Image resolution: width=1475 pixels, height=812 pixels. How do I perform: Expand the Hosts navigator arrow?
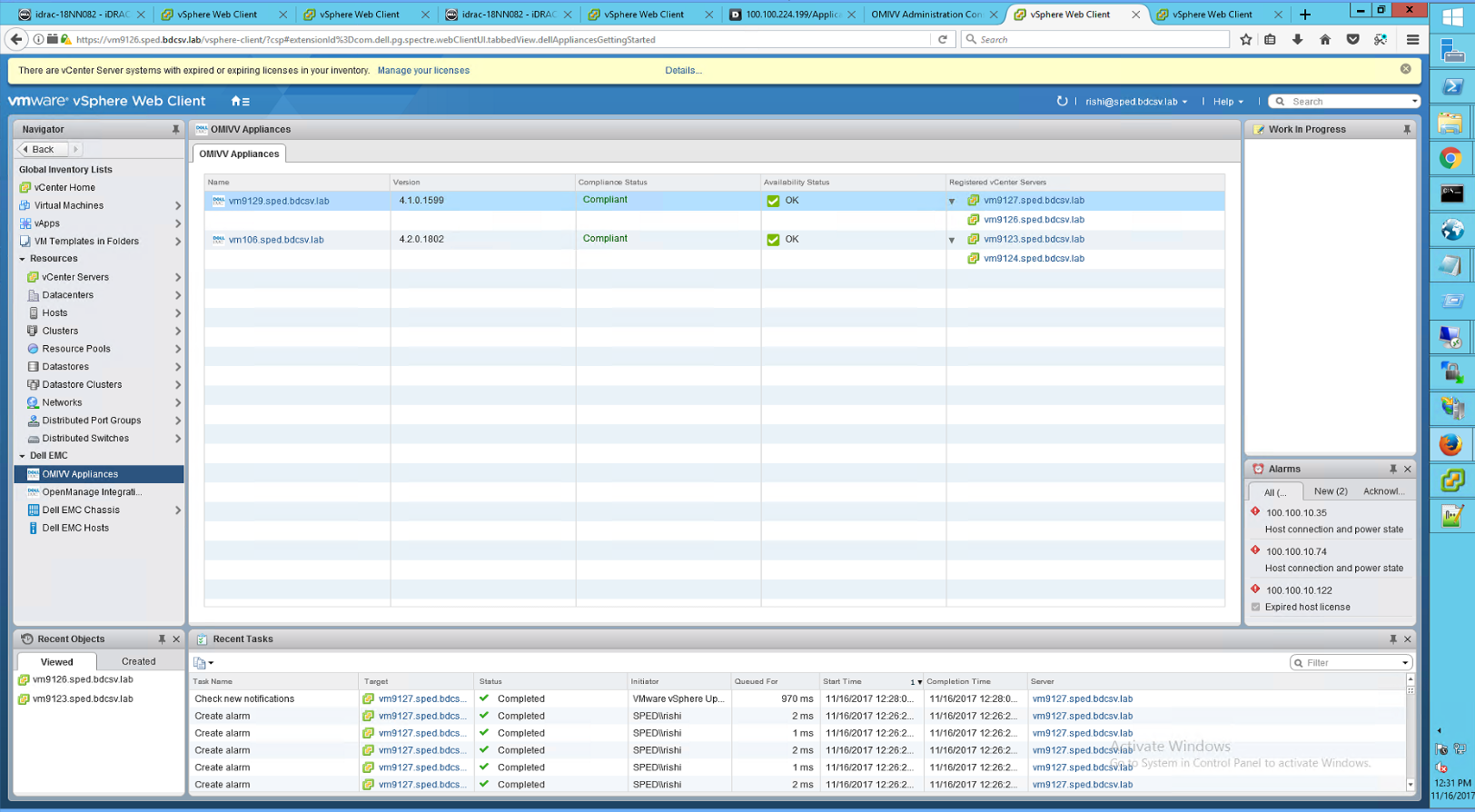178,313
